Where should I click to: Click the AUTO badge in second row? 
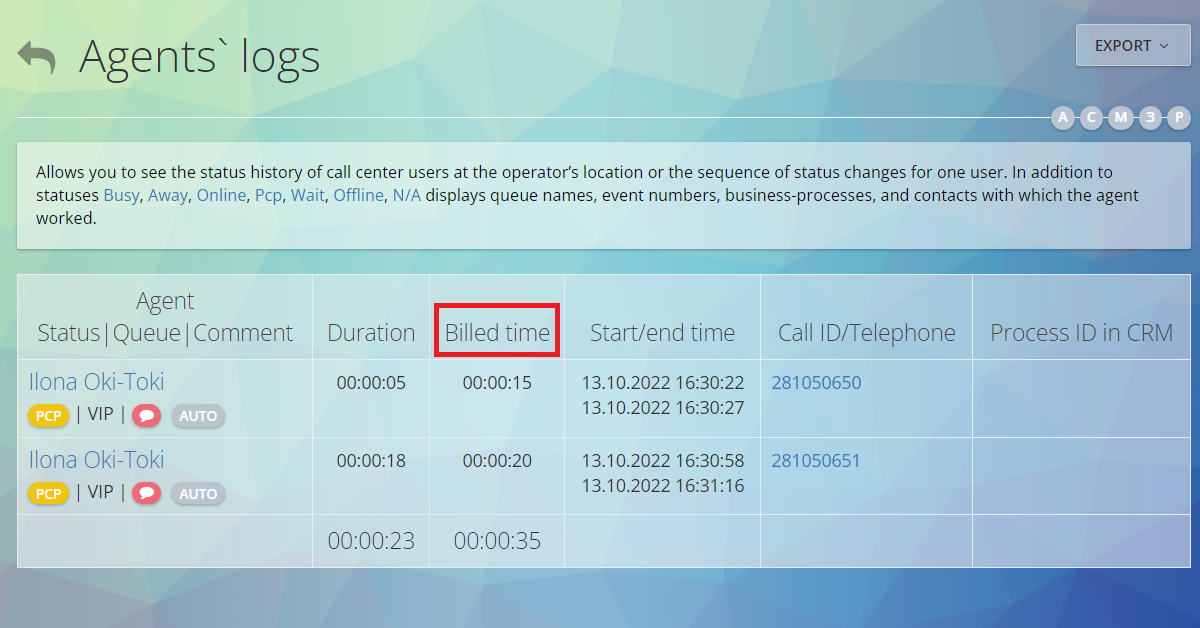tap(198, 493)
